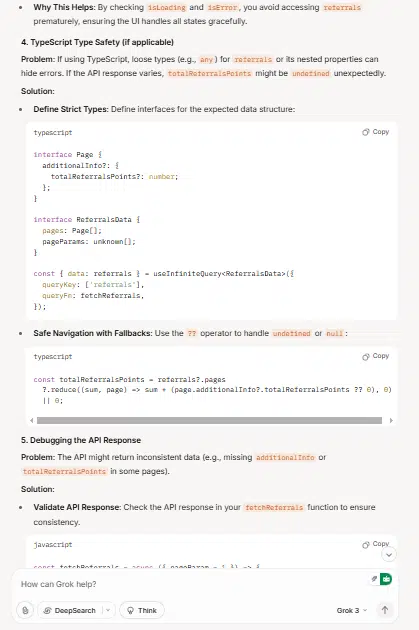Click the 'How can Grok help?' input field
The height and width of the screenshot is (630, 419).
[x=193, y=584]
